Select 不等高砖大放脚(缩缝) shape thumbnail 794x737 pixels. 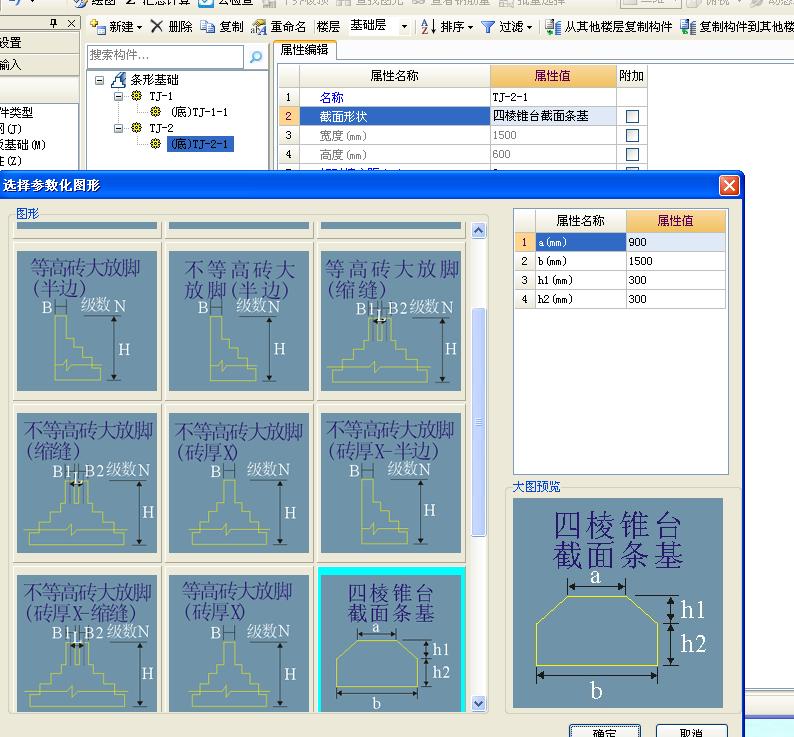tap(87, 483)
